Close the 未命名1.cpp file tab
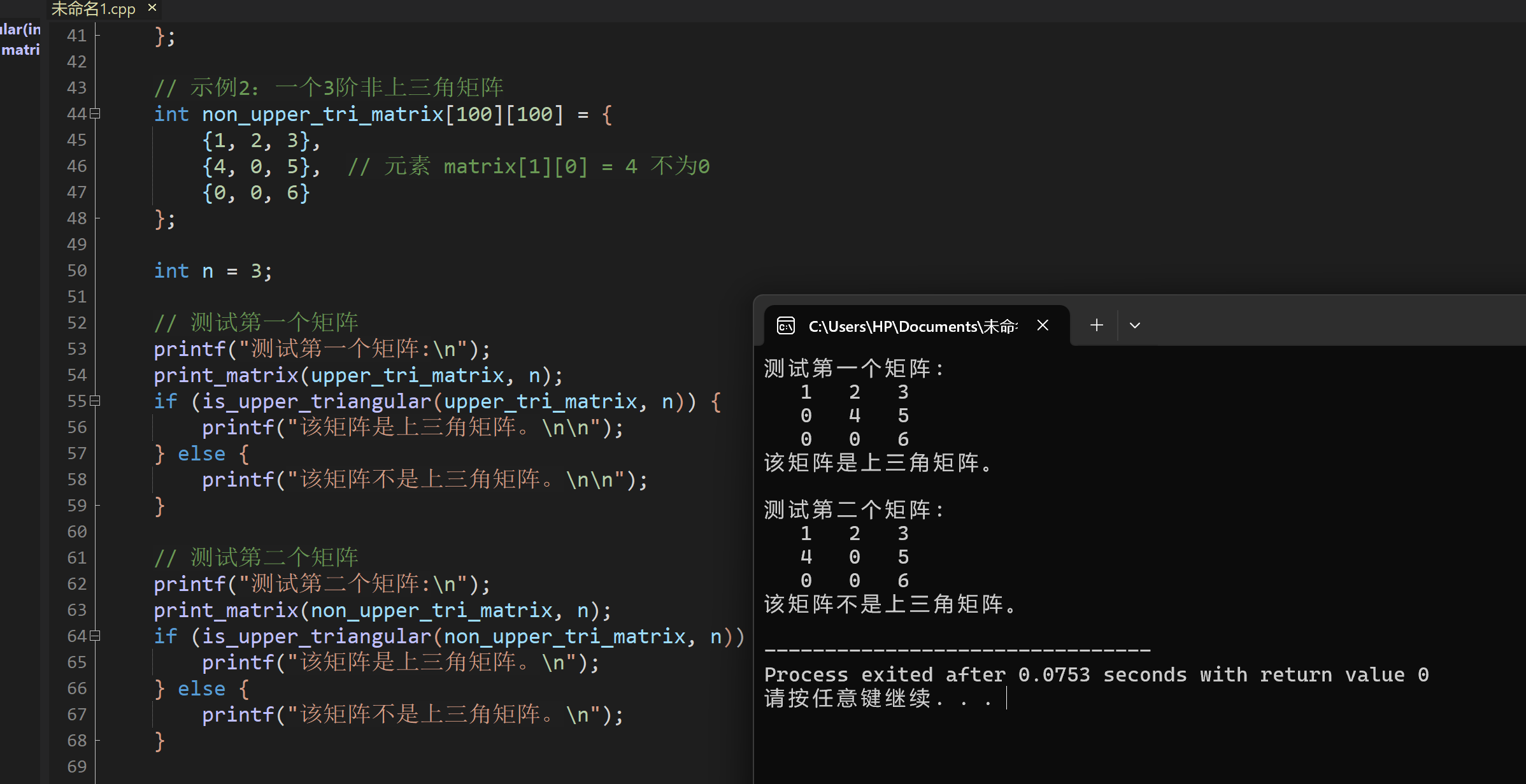The width and height of the screenshot is (1526, 784). point(152,8)
